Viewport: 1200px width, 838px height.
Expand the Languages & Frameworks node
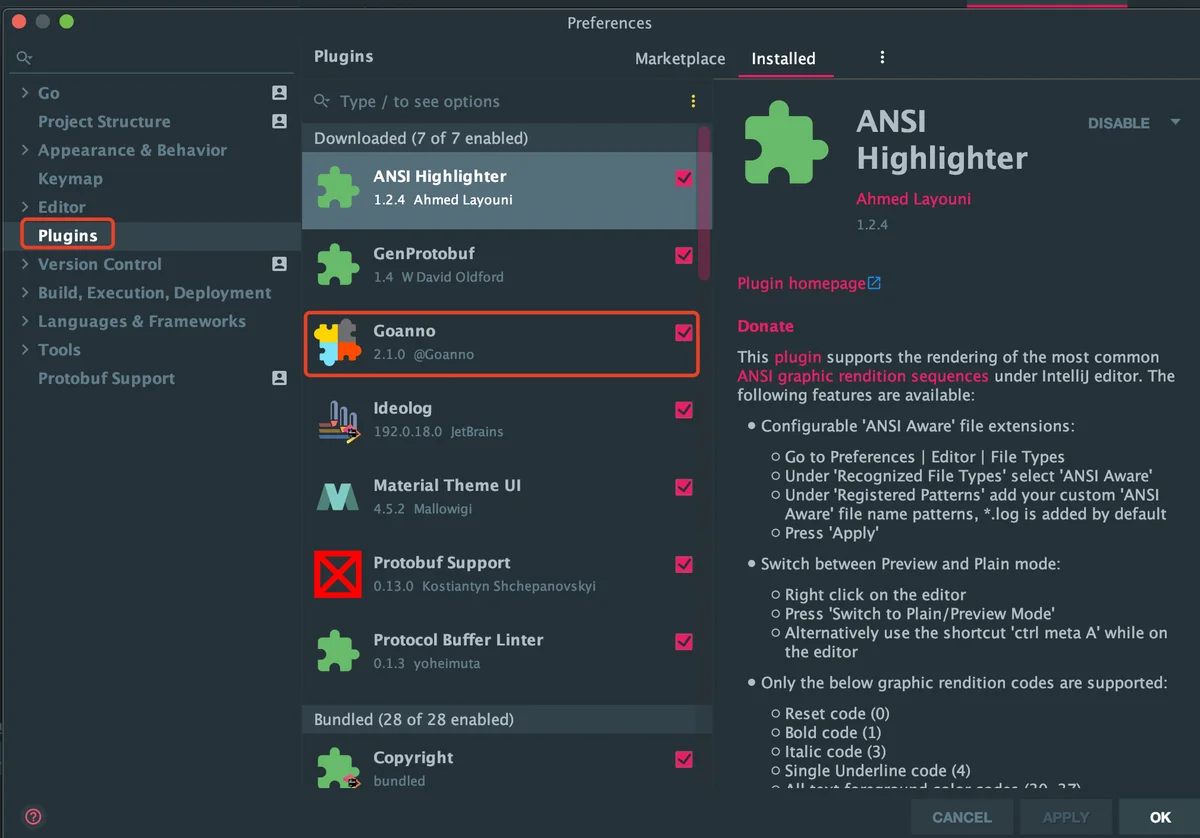click(25, 321)
